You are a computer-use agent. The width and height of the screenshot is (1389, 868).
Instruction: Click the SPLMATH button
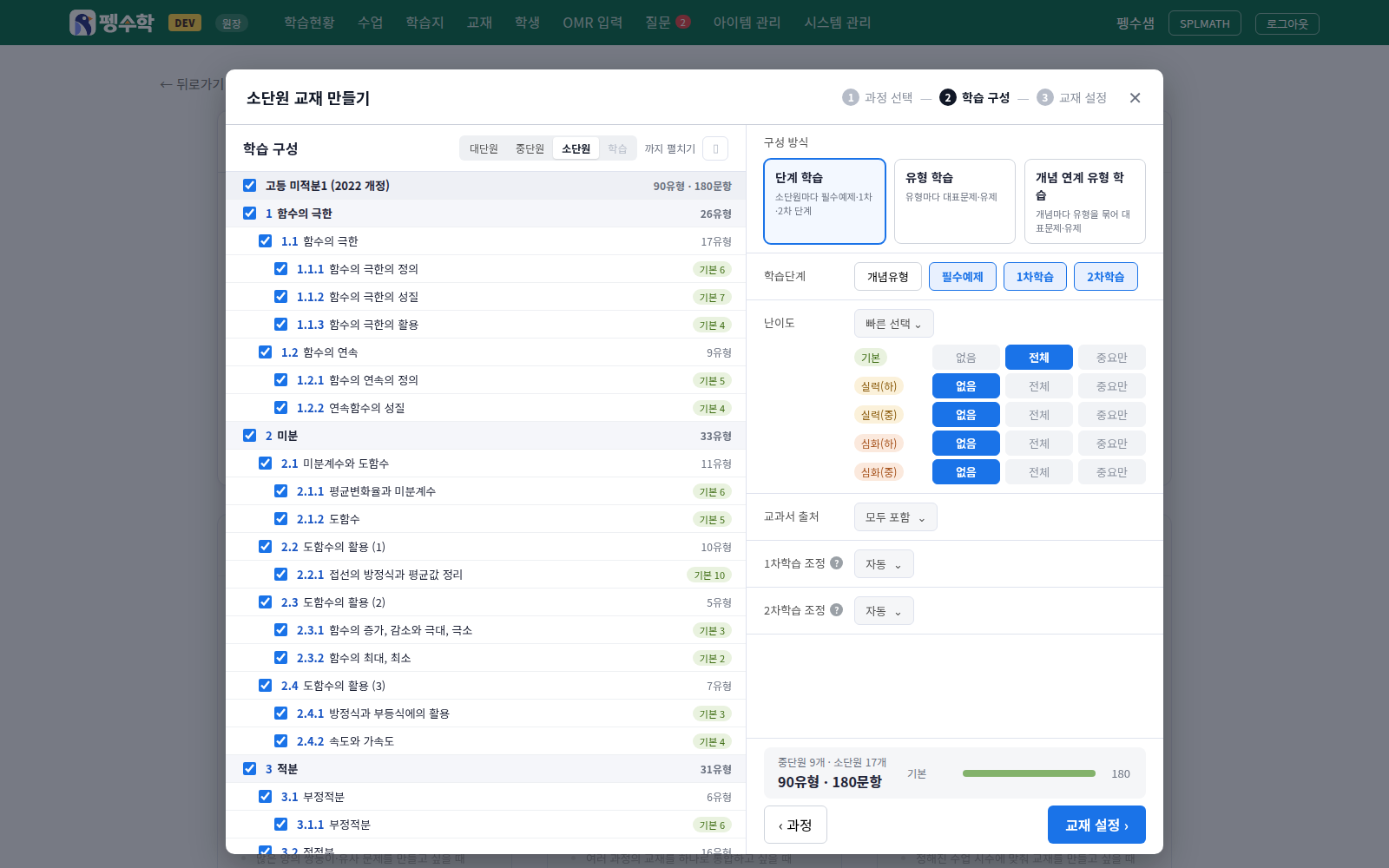pos(1204,23)
